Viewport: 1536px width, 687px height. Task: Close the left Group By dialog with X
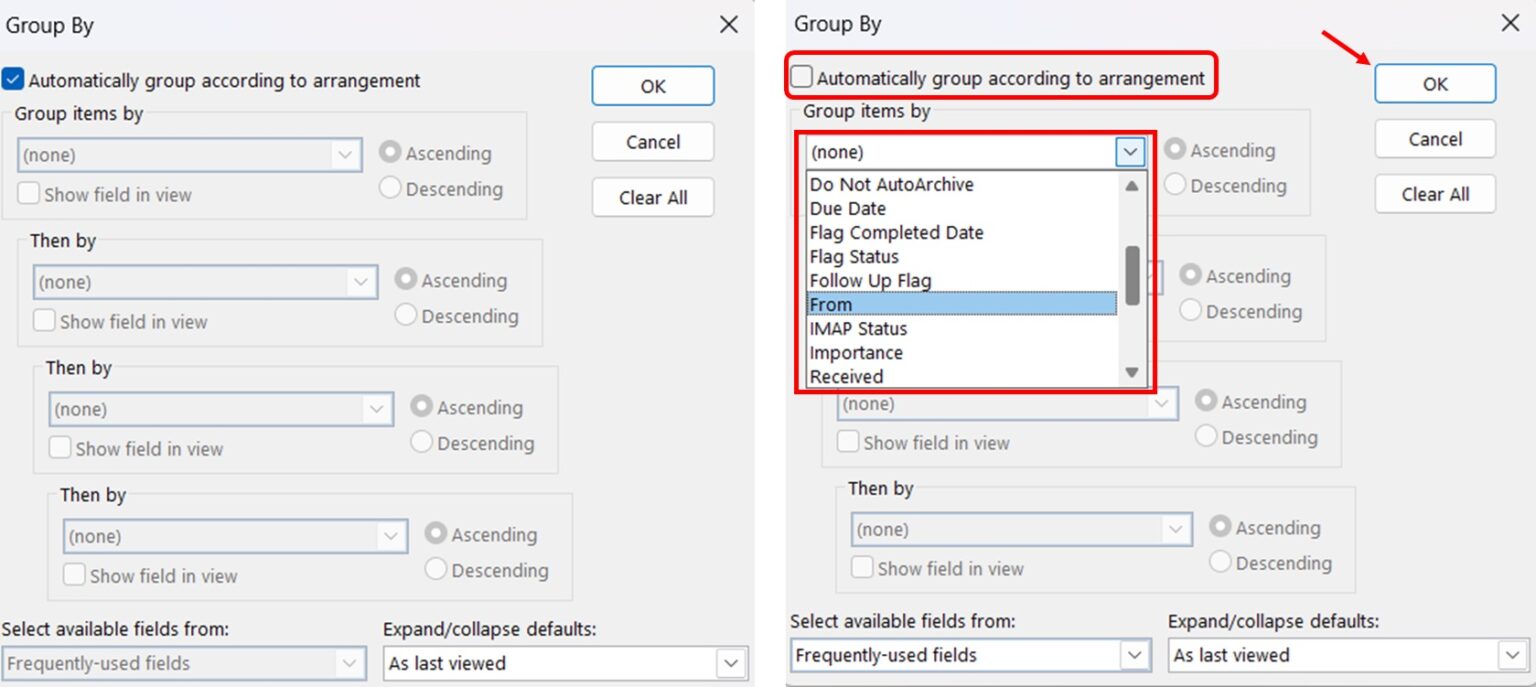729,25
